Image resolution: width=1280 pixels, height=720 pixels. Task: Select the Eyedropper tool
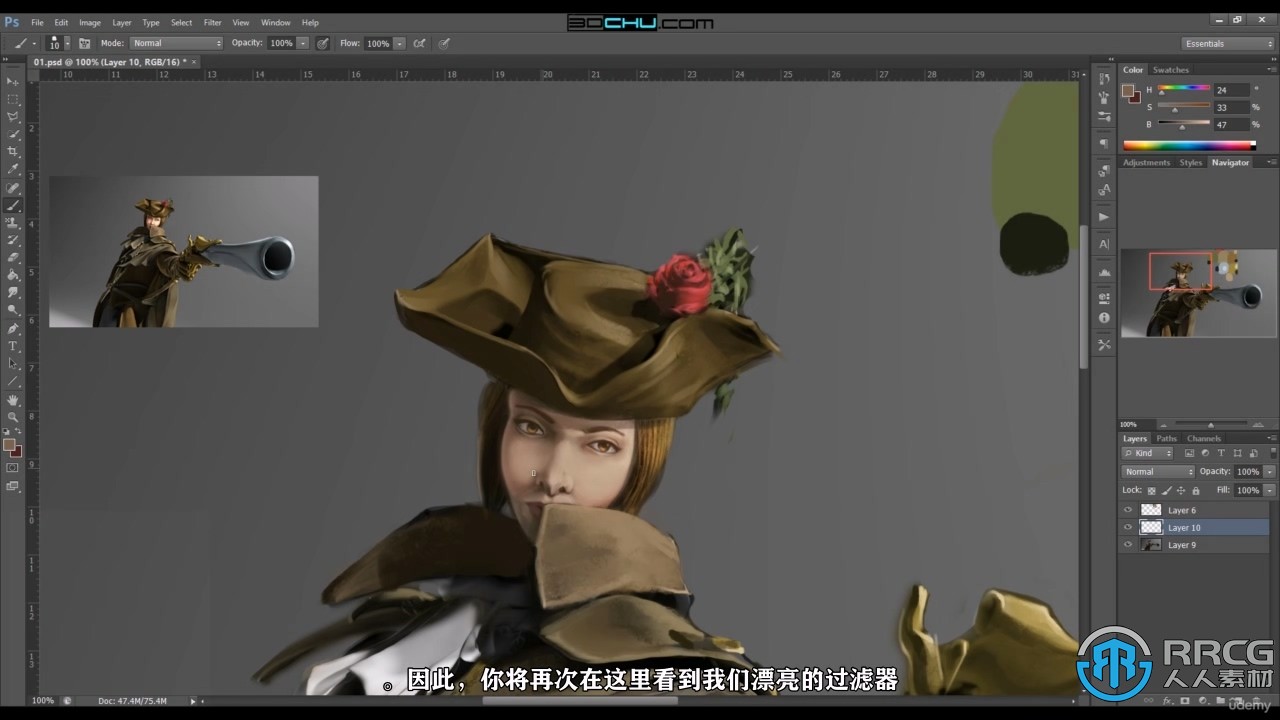[x=13, y=170]
